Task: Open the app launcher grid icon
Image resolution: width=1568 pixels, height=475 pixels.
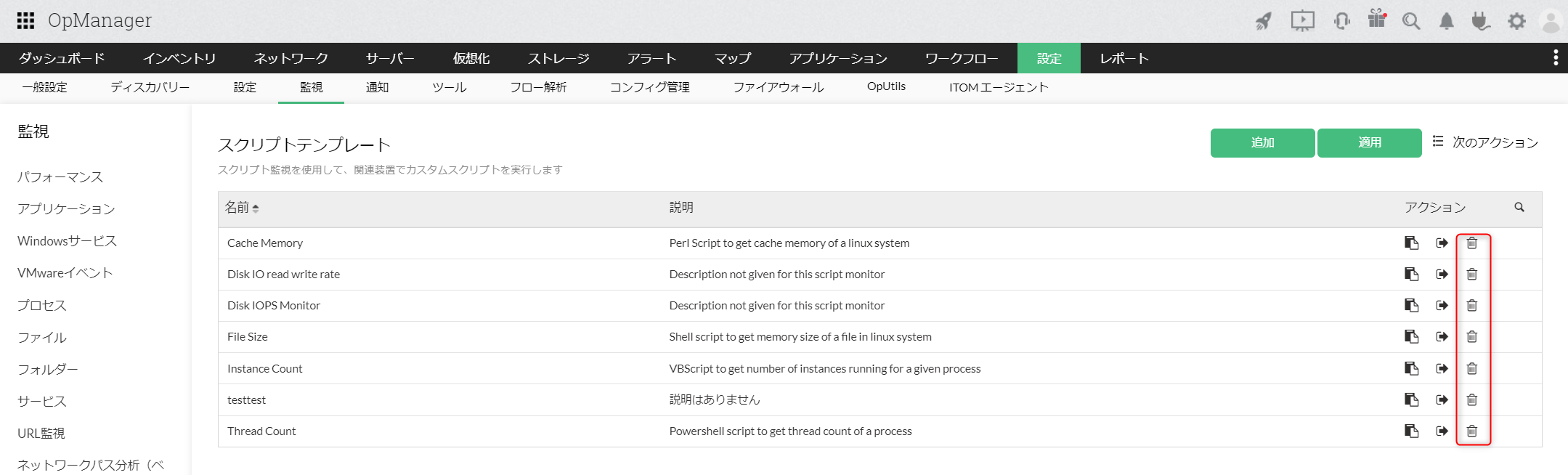Action: coord(26,20)
